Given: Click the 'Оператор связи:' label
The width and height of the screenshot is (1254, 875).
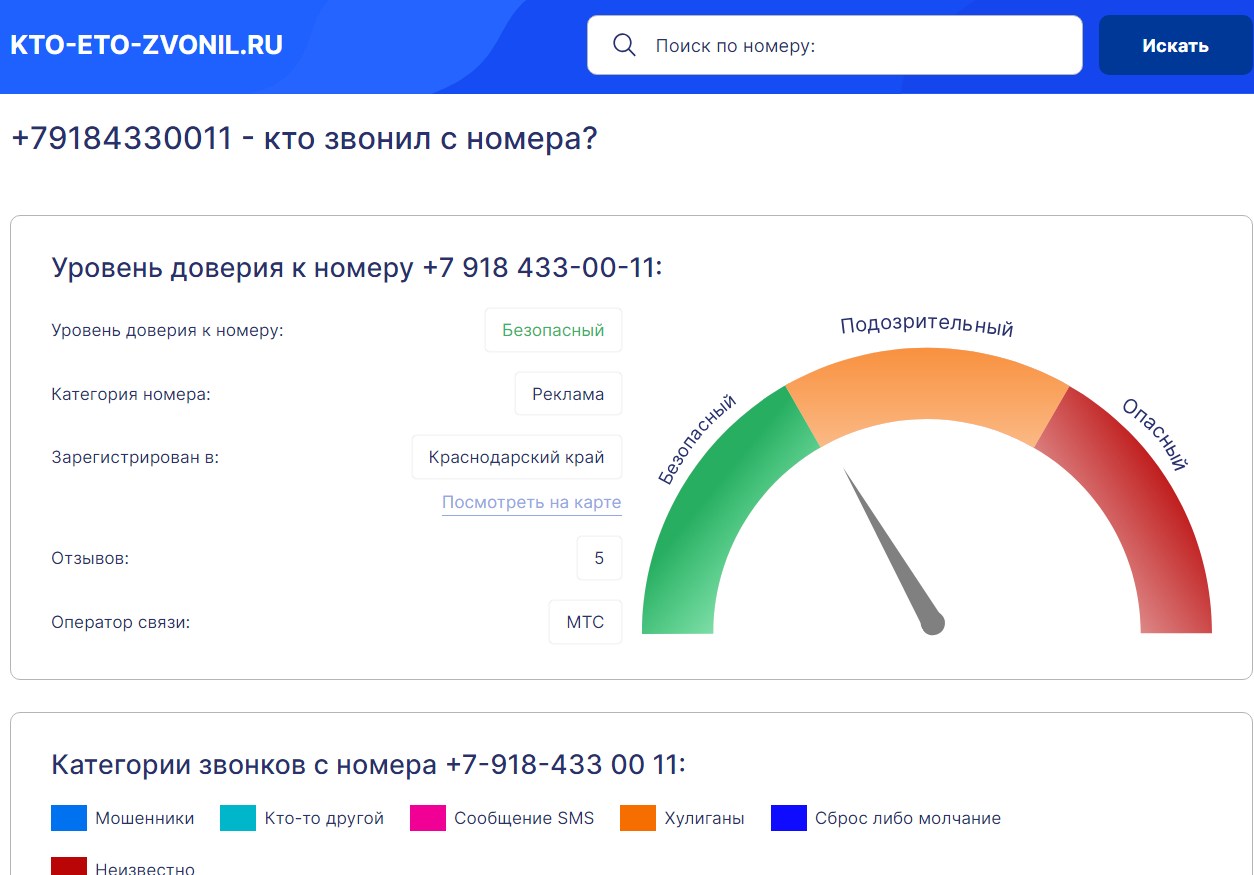Looking at the screenshot, I should (x=121, y=622).
